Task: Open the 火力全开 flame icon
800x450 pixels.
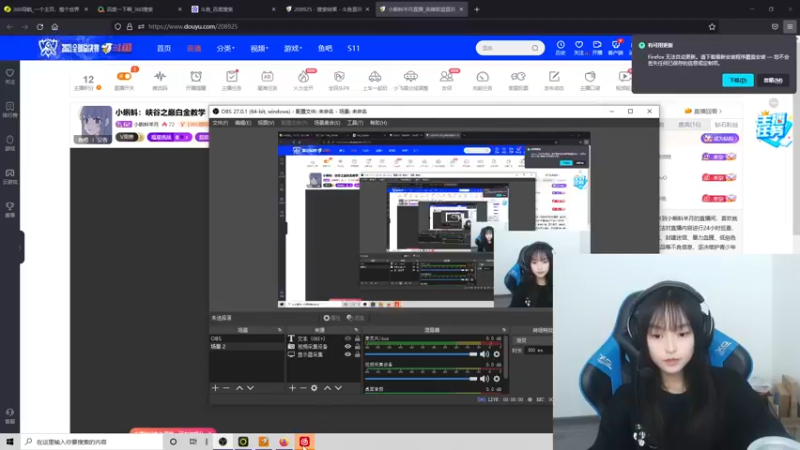Action: [304, 77]
